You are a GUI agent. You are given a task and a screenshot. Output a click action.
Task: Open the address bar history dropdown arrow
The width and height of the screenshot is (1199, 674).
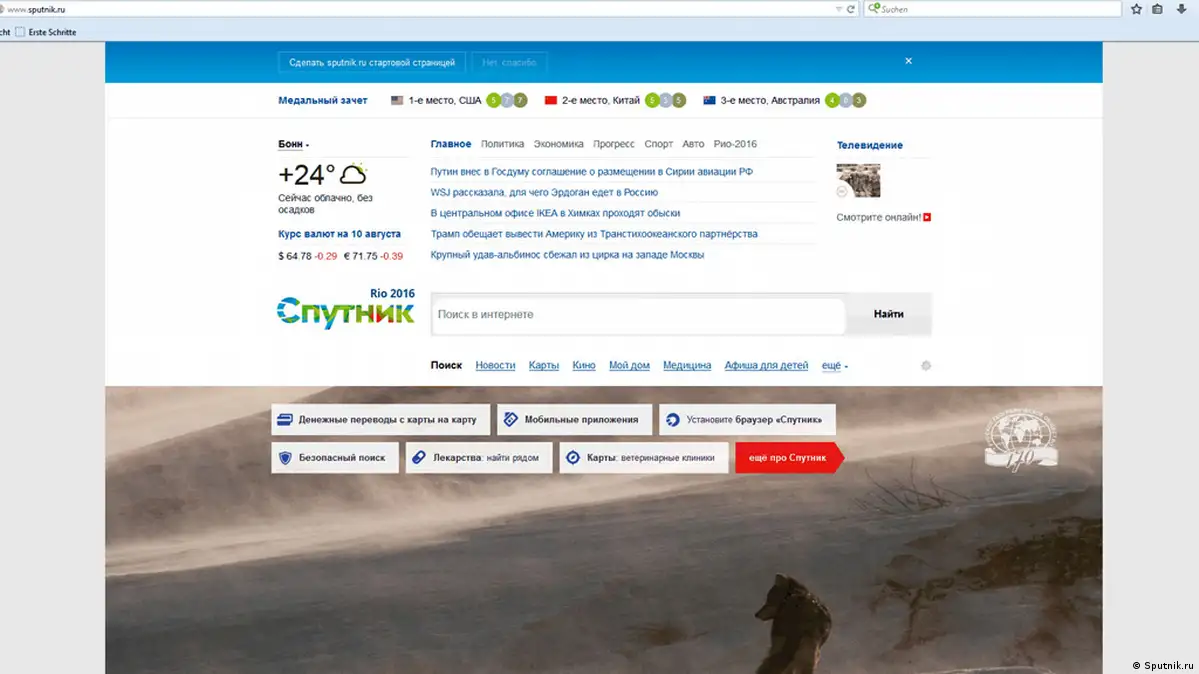click(838, 9)
